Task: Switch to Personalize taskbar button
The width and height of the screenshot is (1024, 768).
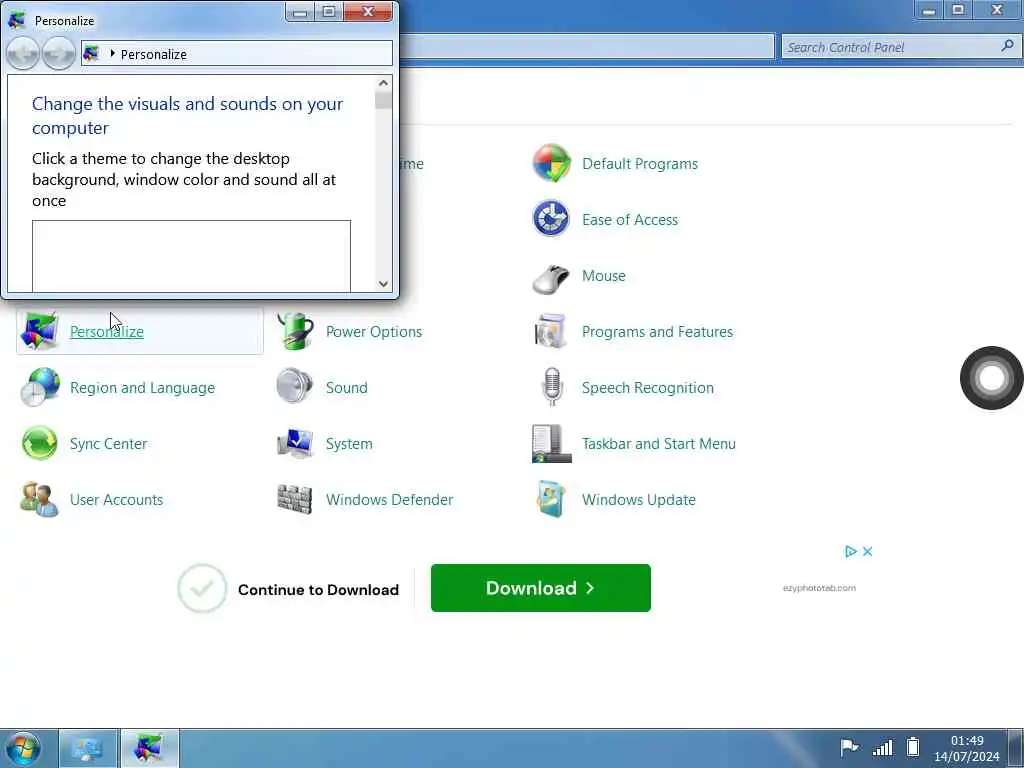Action: click(149, 749)
